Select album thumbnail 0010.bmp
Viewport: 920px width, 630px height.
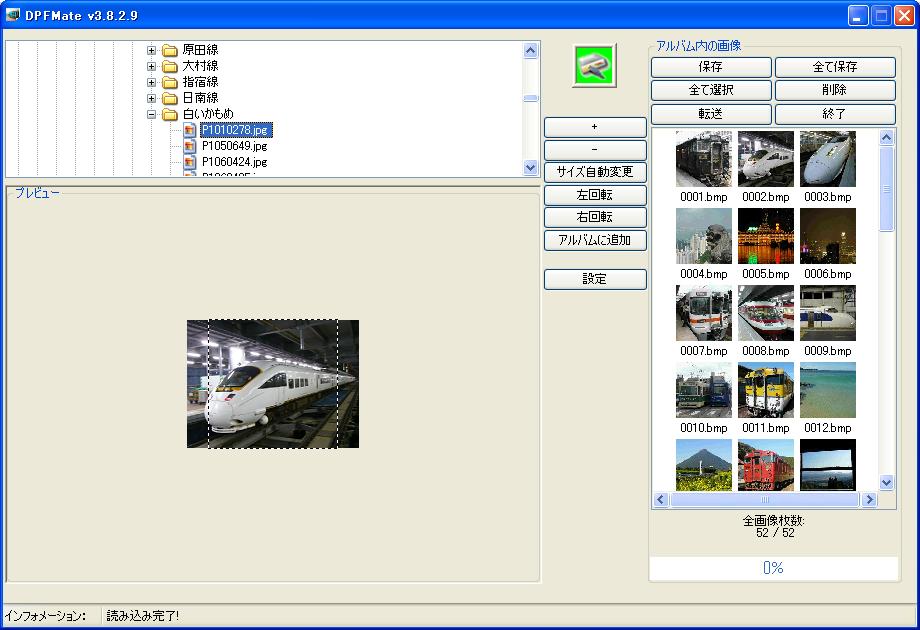point(703,390)
